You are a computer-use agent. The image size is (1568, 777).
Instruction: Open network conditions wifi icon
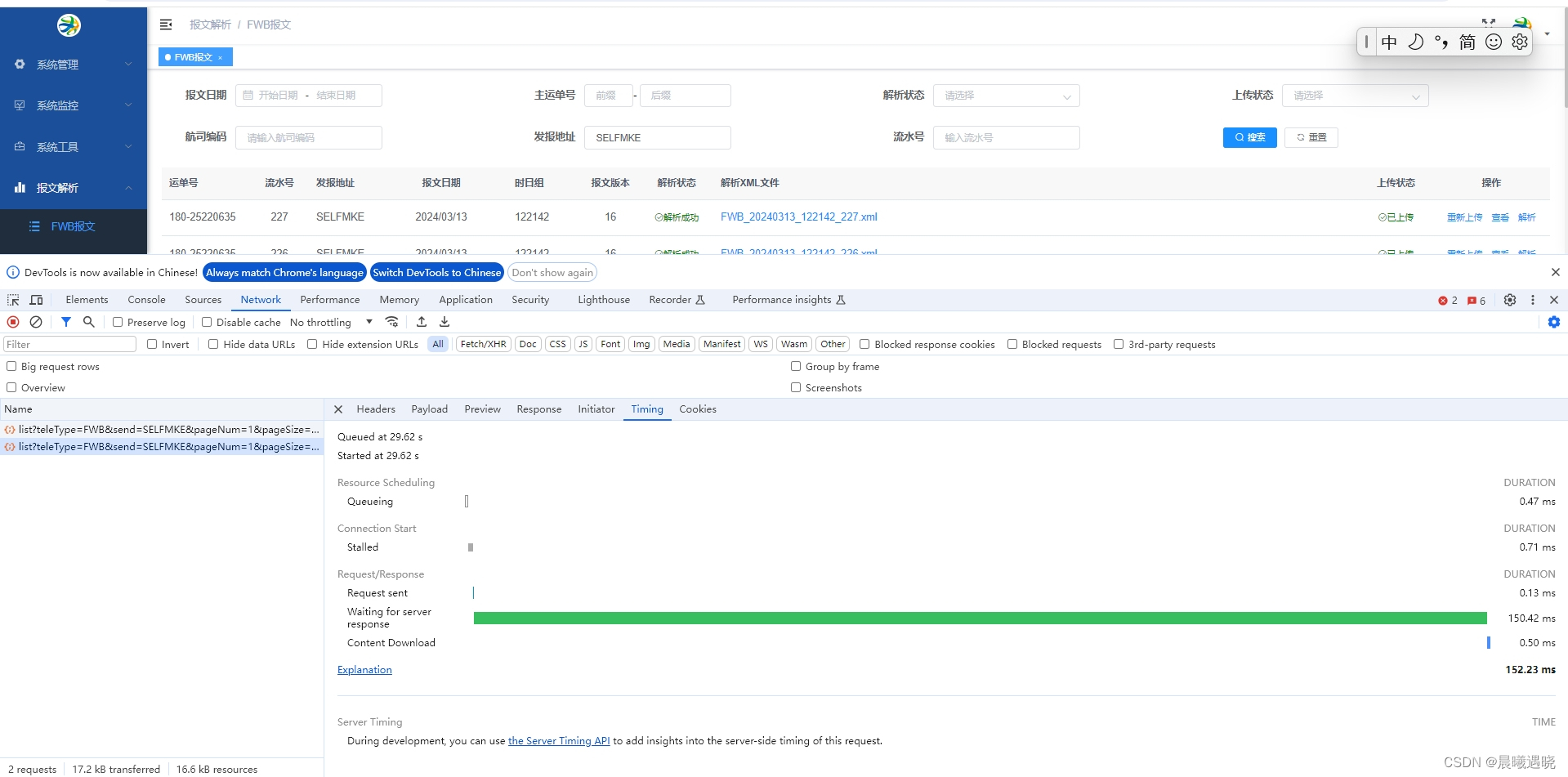[392, 322]
